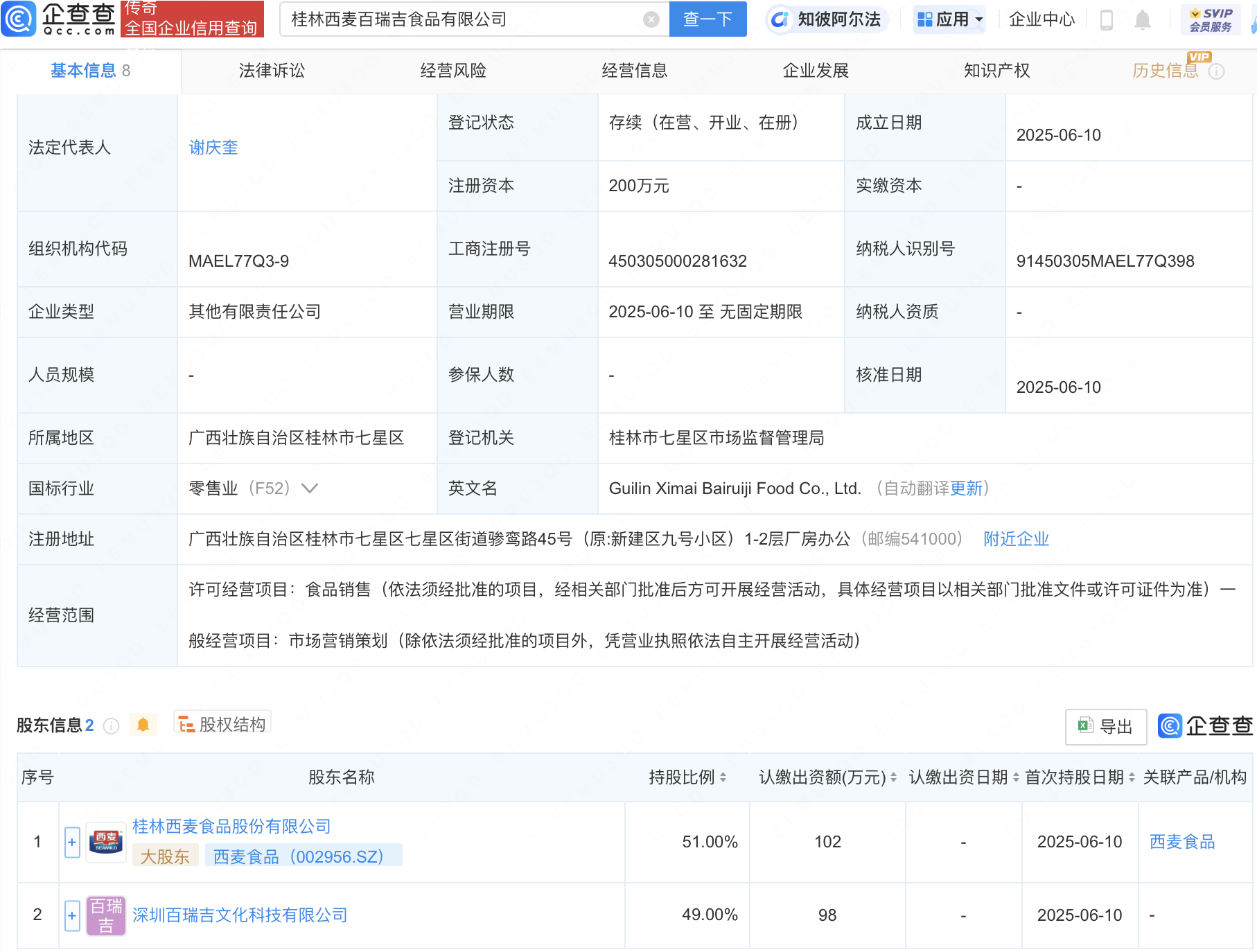Screen dimensions: 1257x952
Task: Click the 知彼阿尔法 logo icon
Action: [780, 19]
